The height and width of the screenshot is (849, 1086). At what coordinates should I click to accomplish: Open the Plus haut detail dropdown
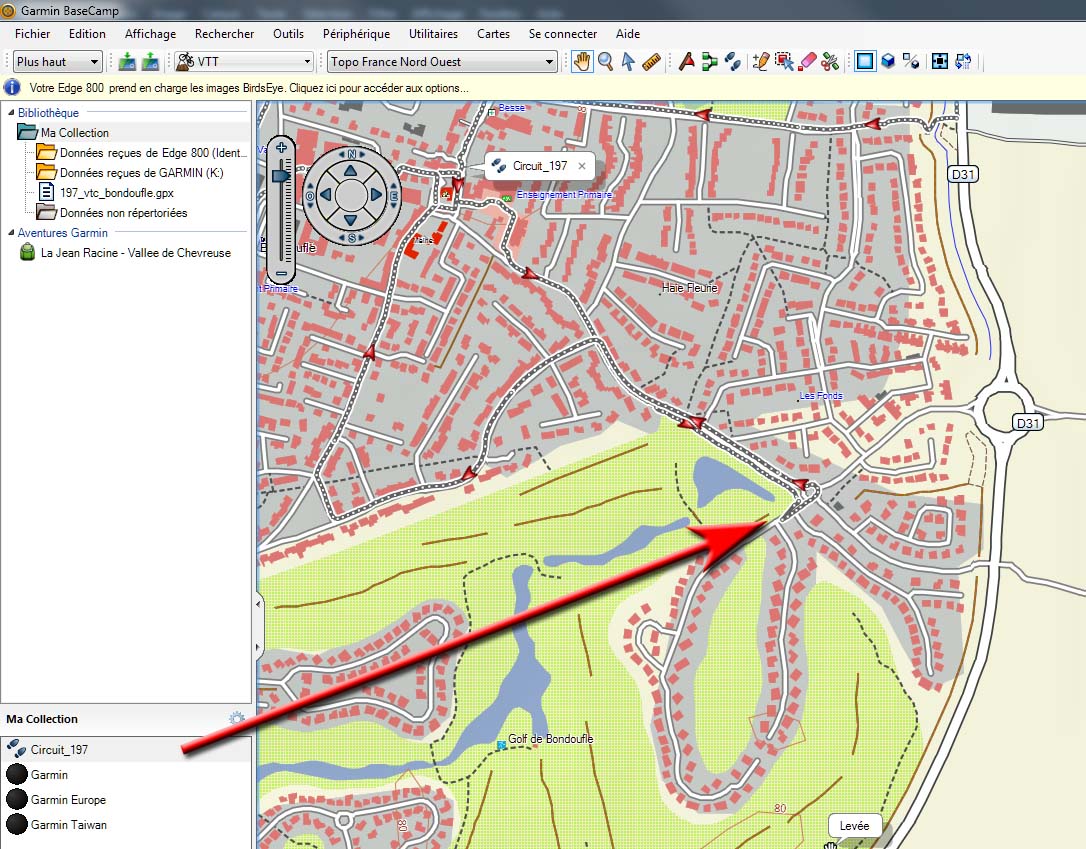pyautogui.click(x=58, y=62)
